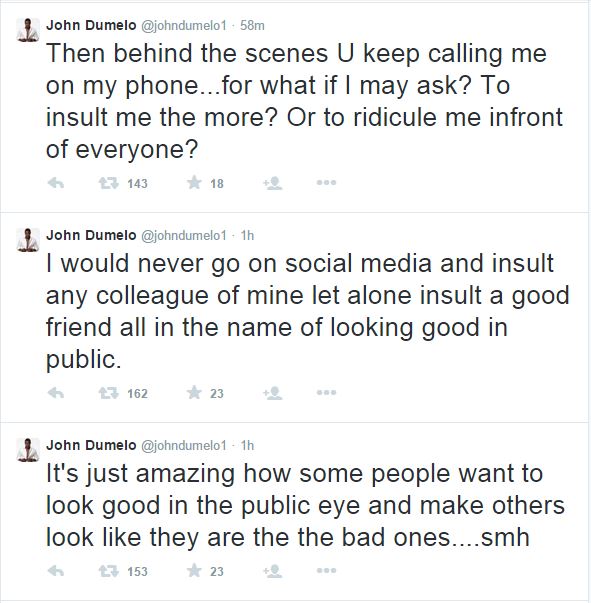
Task: Reply to the 'behind the scenes' tweet
Action: pos(56,183)
